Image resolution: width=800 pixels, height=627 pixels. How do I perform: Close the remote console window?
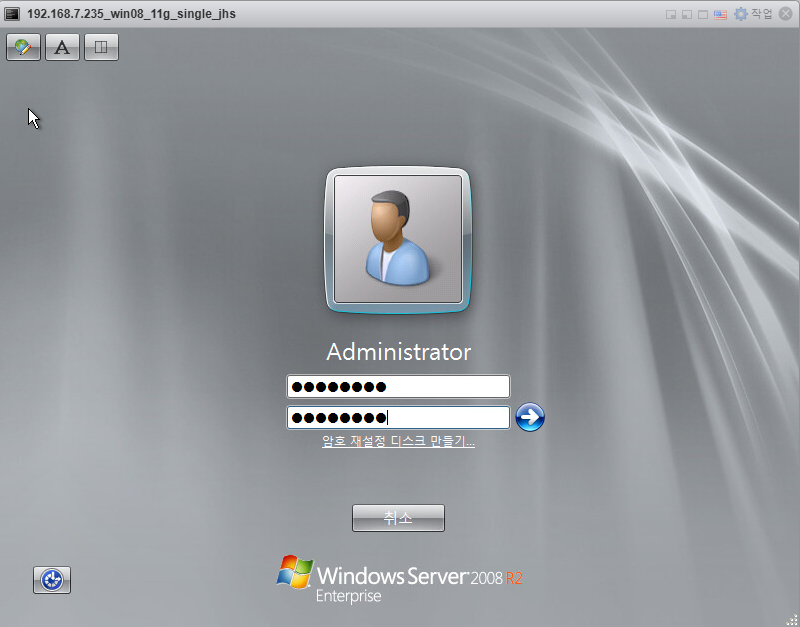tap(786, 14)
